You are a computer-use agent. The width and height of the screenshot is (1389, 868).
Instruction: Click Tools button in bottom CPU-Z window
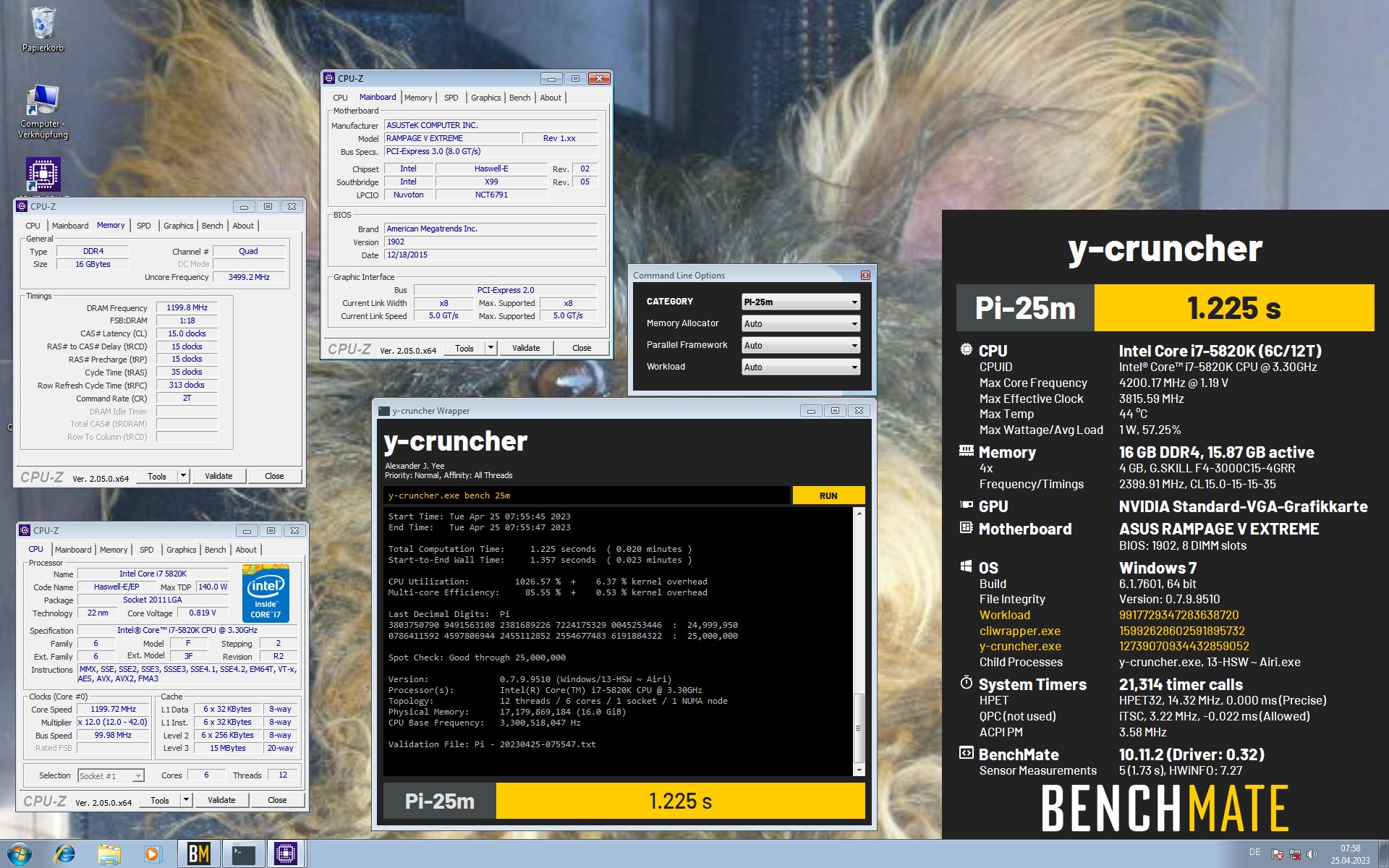(160, 800)
